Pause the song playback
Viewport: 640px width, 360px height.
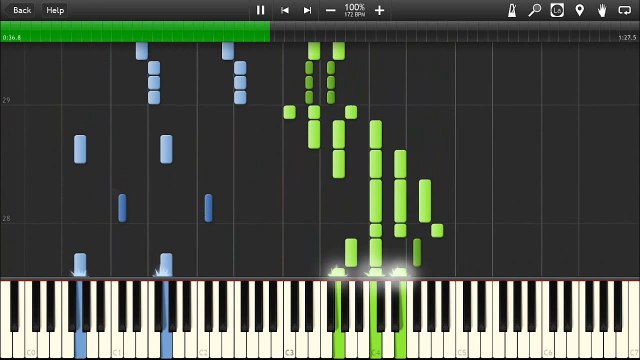click(x=260, y=10)
